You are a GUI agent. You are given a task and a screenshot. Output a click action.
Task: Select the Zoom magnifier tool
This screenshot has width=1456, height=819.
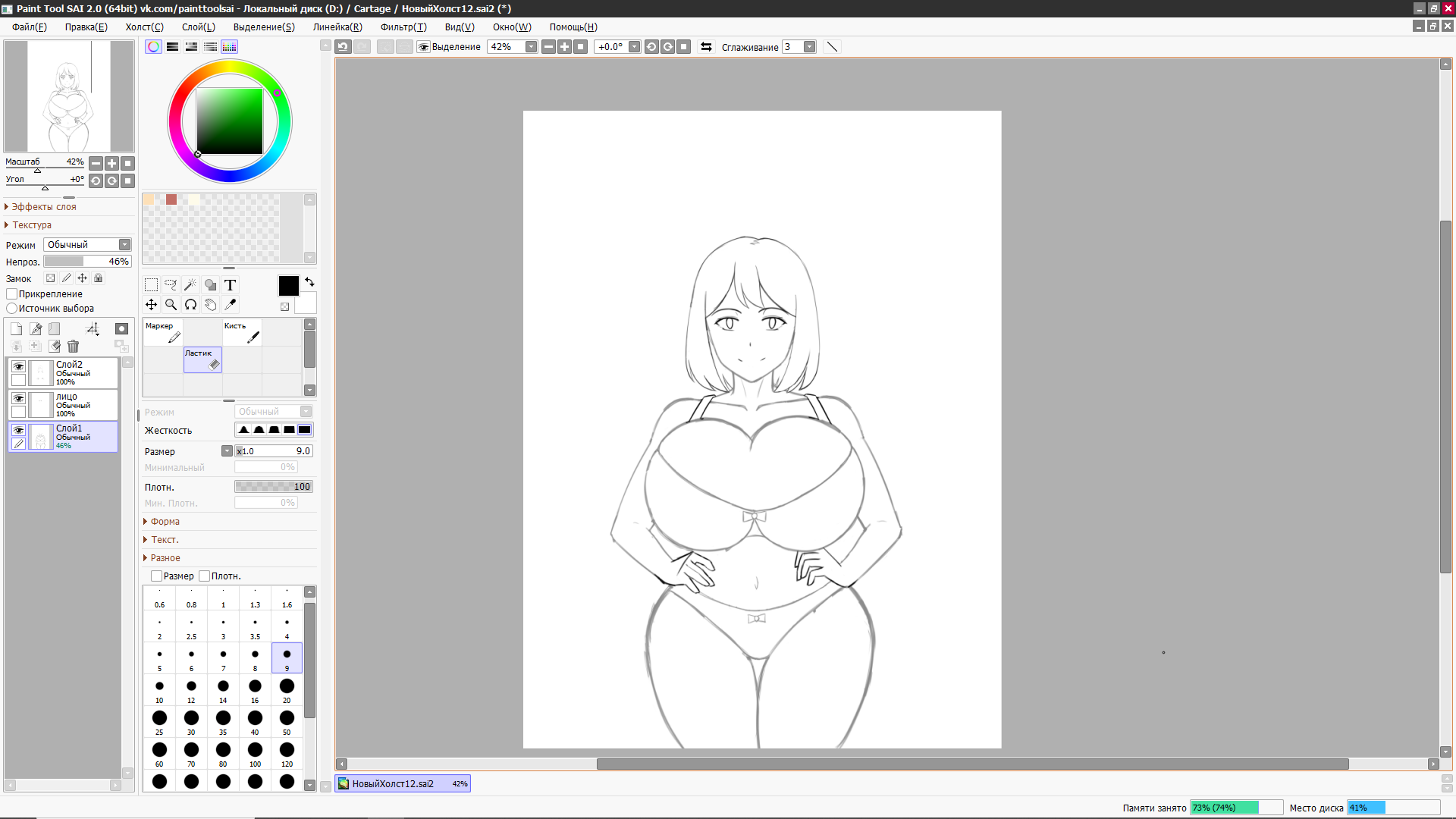(x=171, y=305)
